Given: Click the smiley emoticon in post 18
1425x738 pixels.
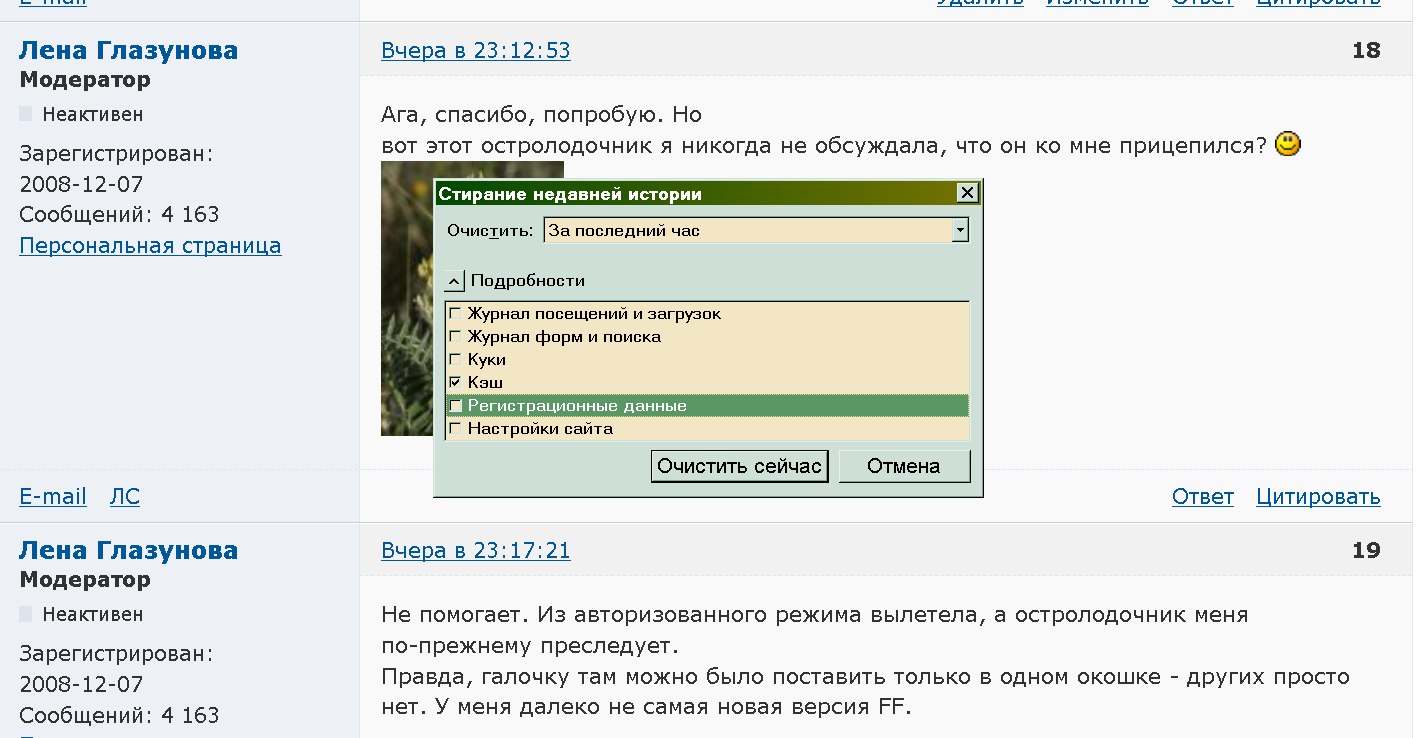Looking at the screenshot, I should pyautogui.click(x=1288, y=145).
